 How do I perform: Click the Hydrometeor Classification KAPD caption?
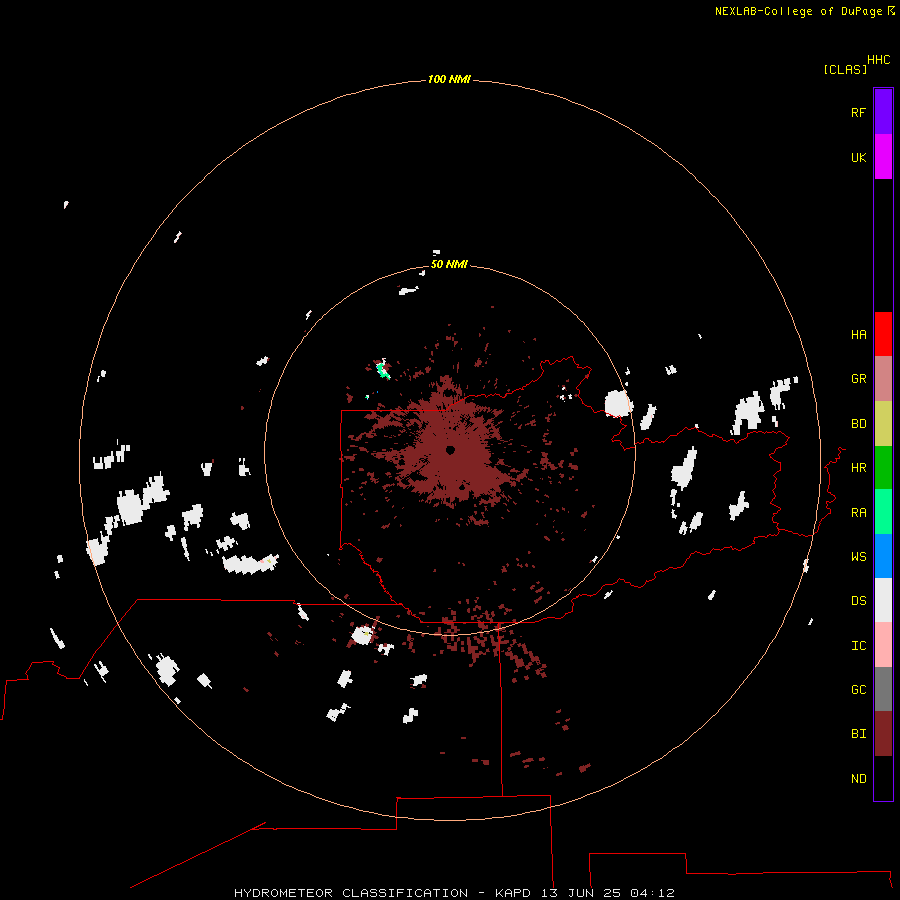[454, 893]
